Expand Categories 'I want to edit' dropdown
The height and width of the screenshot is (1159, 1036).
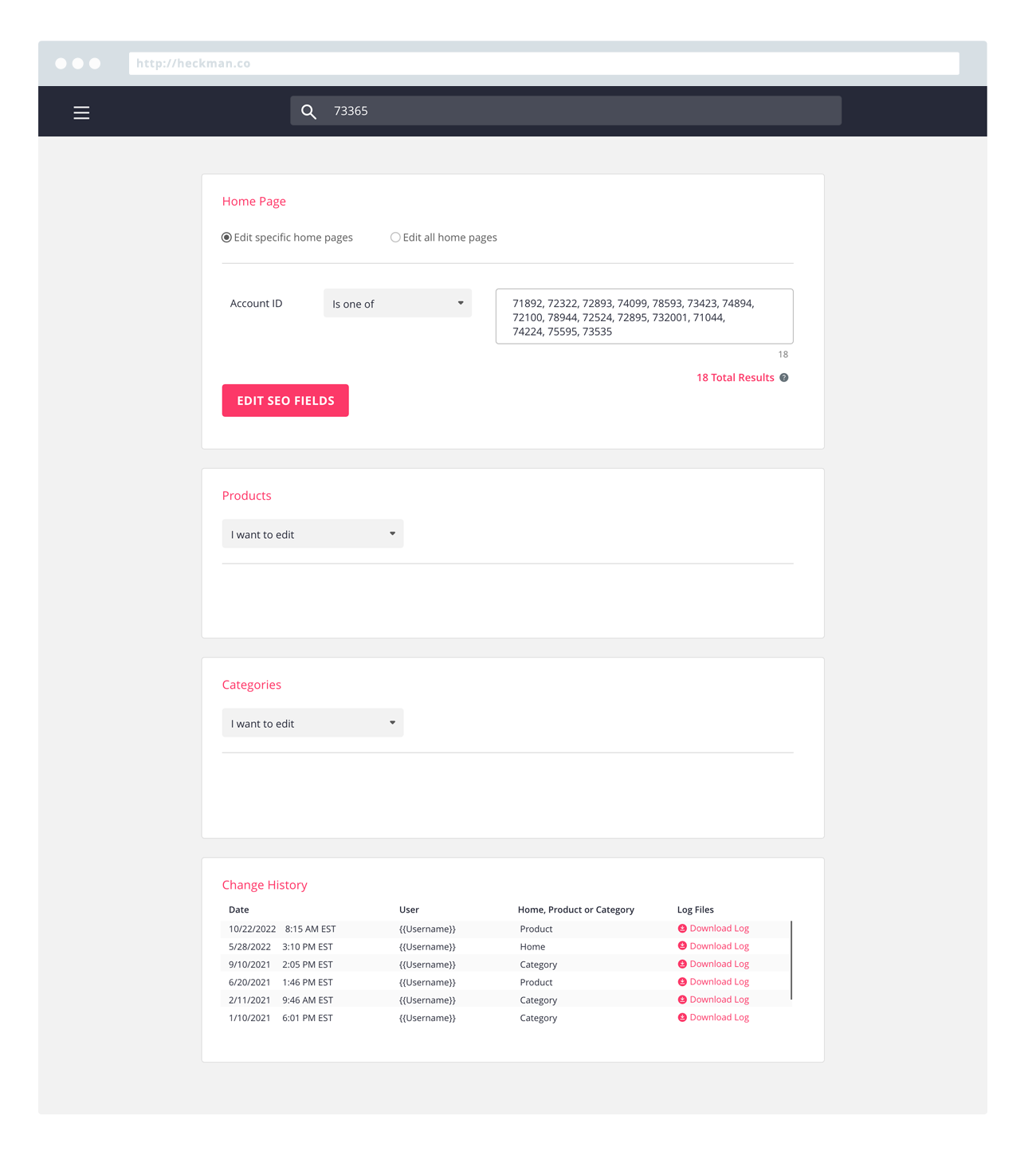pyautogui.click(x=312, y=723)
